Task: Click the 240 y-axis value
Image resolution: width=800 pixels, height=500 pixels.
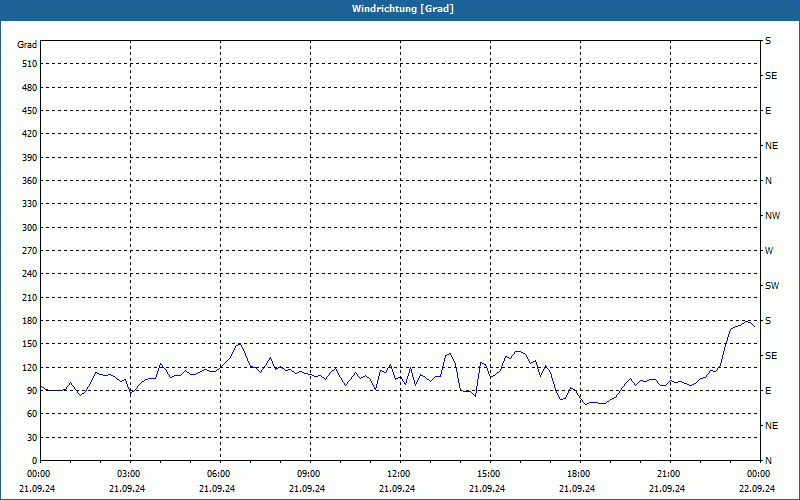Action: 30,274
